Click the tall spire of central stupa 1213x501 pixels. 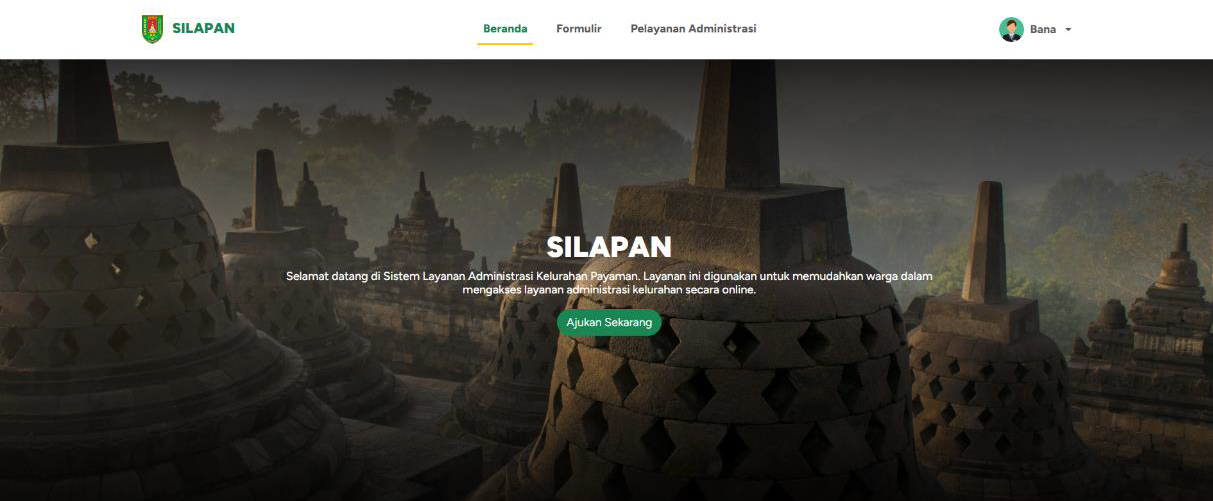[736, 120]
